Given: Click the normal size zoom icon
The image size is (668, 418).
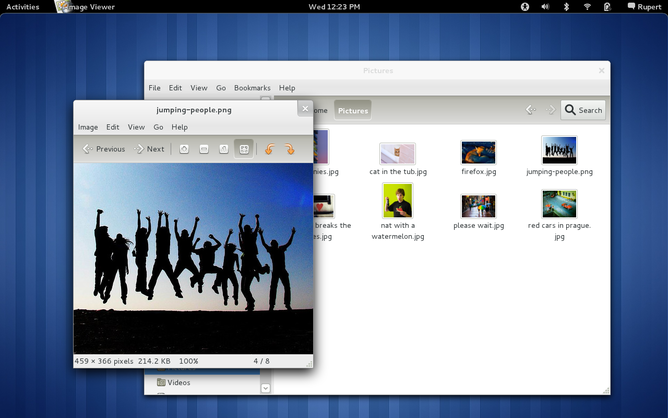Looking at the screenshot, I should (x=223, y=149).
